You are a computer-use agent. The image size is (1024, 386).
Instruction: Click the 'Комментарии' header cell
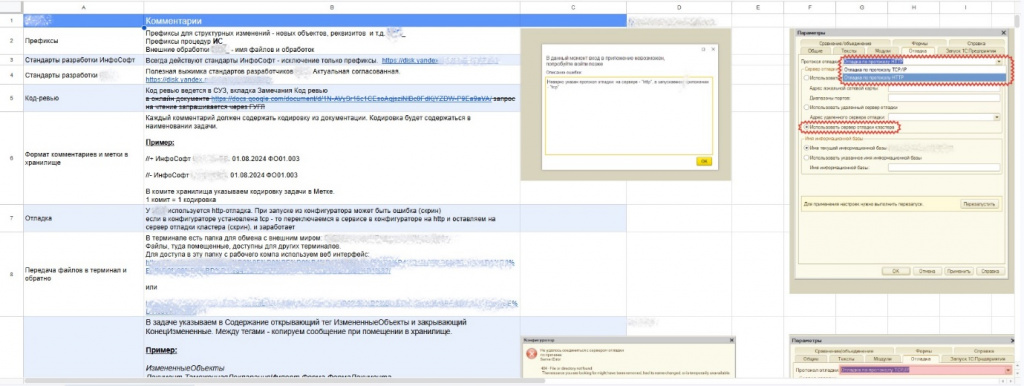click(332, 21)
